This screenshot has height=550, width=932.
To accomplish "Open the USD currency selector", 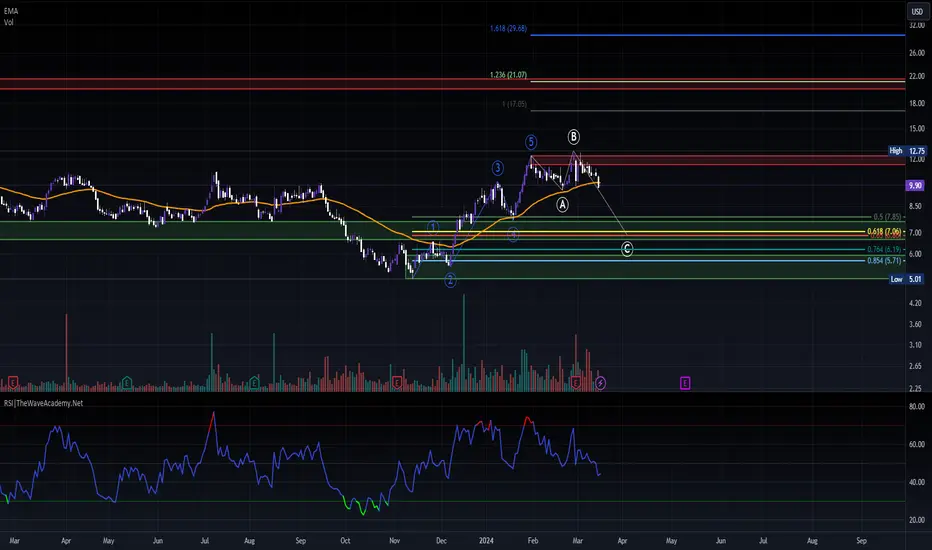I will 918,11.
